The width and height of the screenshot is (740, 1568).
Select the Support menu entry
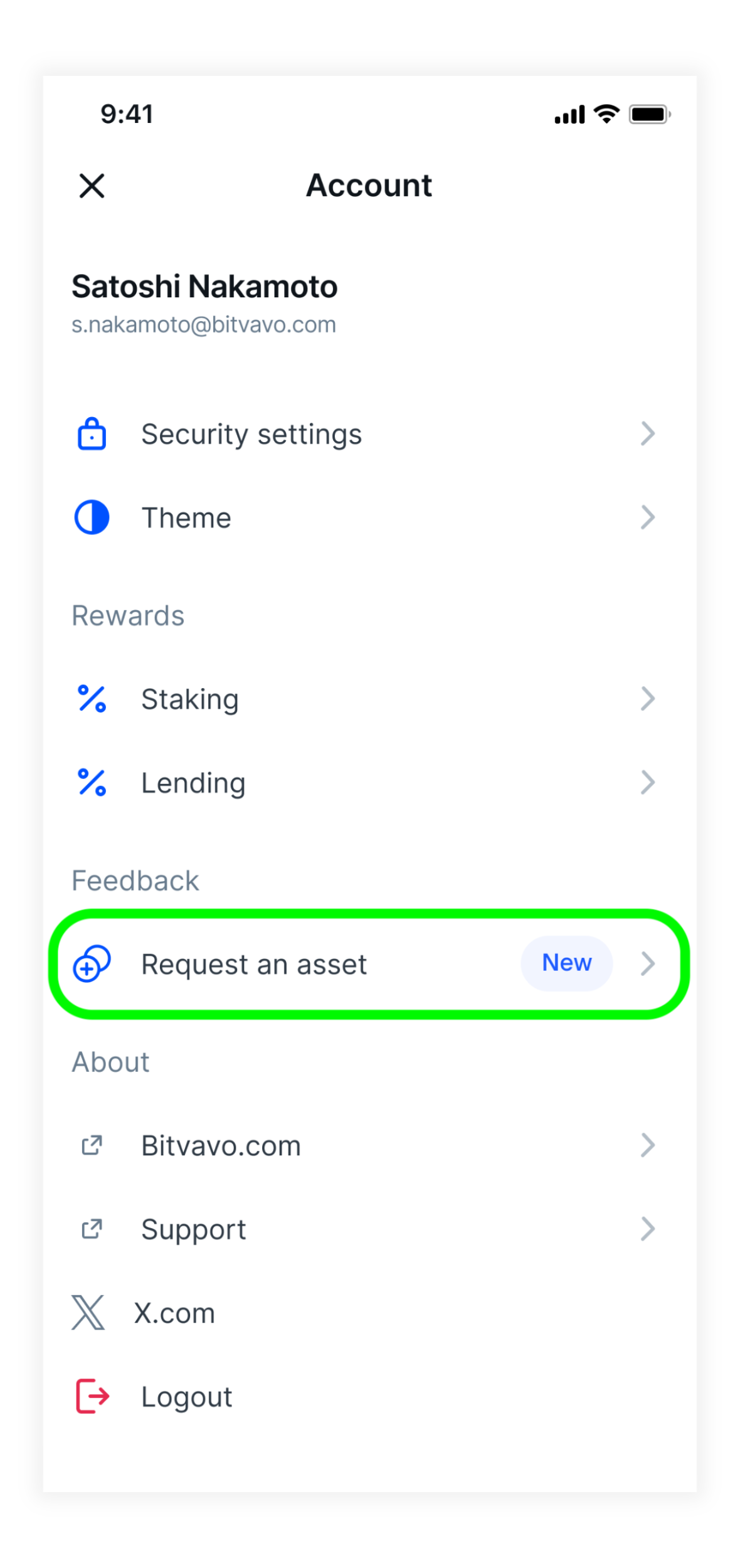[x=369, y=1229]
